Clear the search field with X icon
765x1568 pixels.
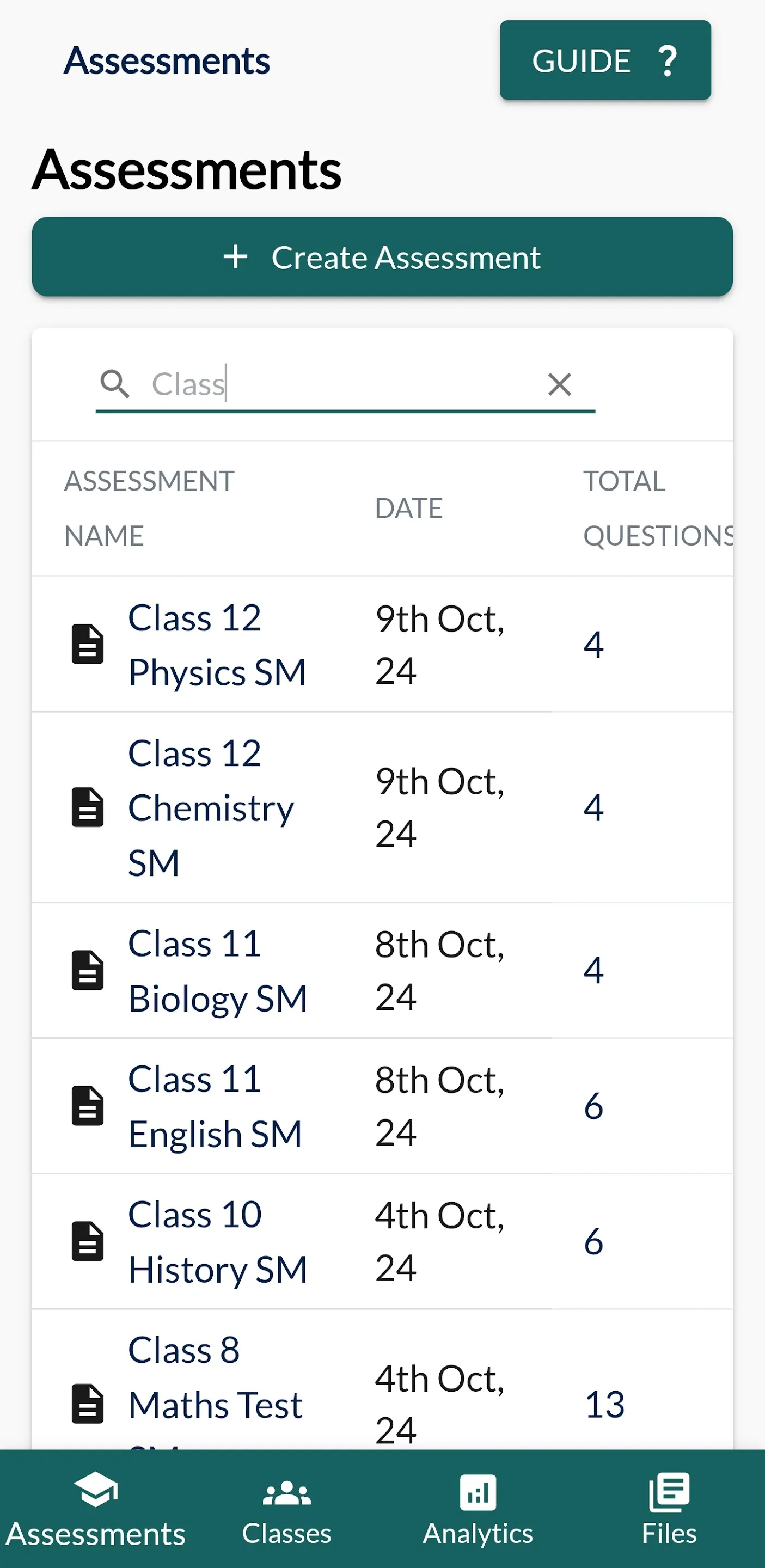click(x=559, y=385)
